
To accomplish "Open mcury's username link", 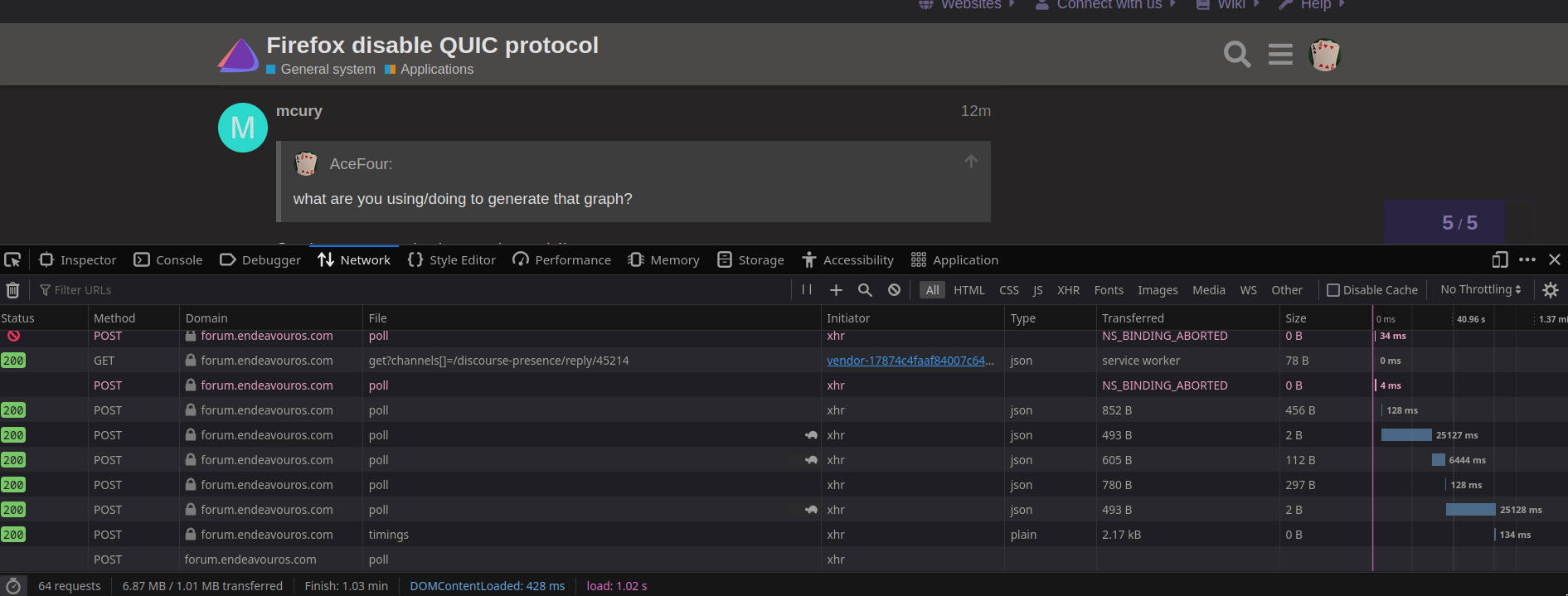I will pos(299,111).
